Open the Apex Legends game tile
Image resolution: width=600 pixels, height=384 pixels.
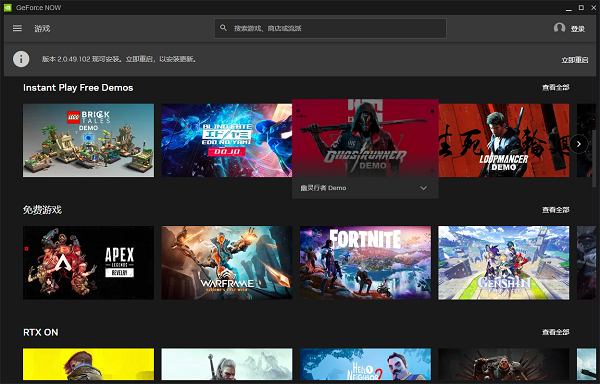88,263
